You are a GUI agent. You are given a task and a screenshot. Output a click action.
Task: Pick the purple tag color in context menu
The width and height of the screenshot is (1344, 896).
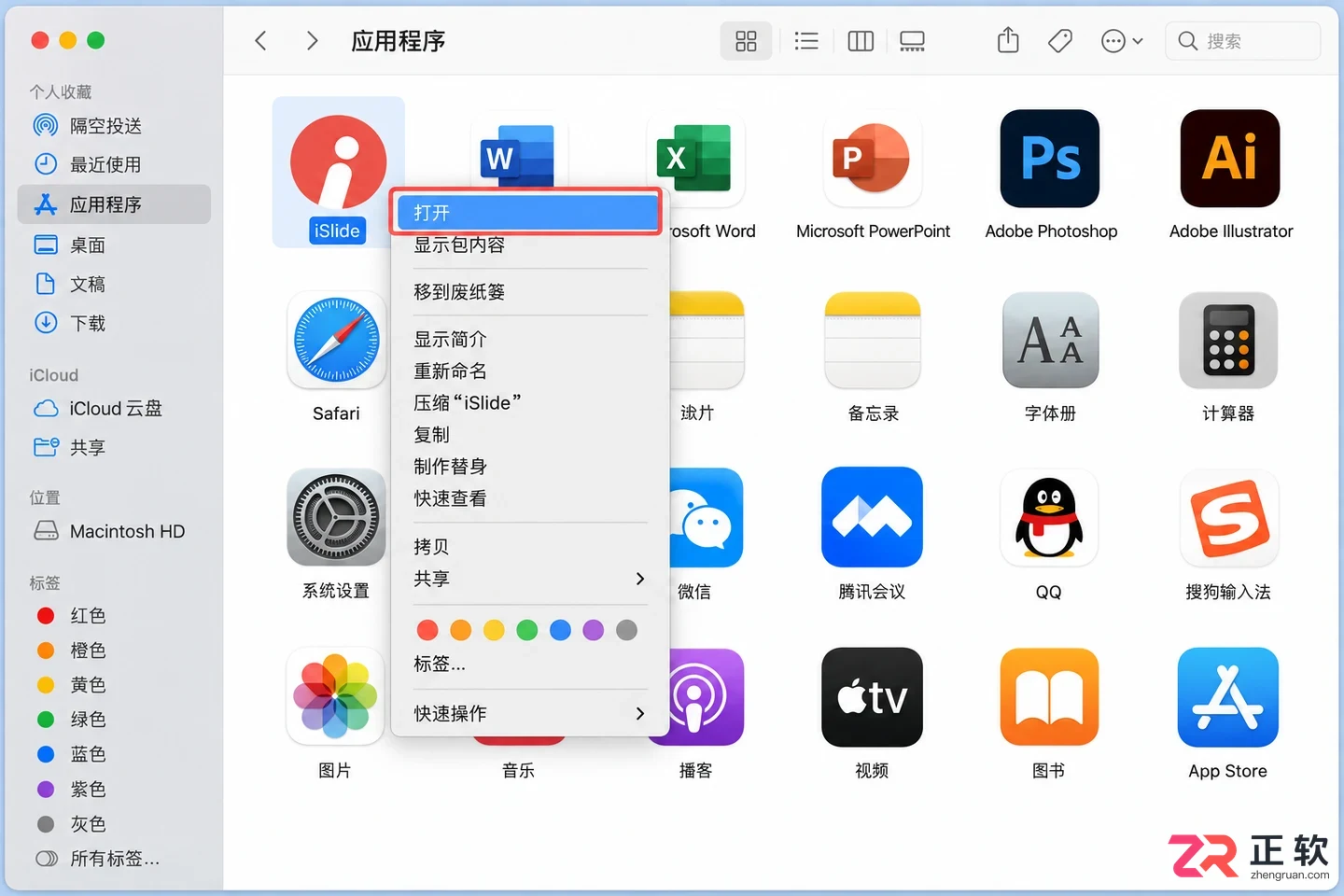point(594,630)
